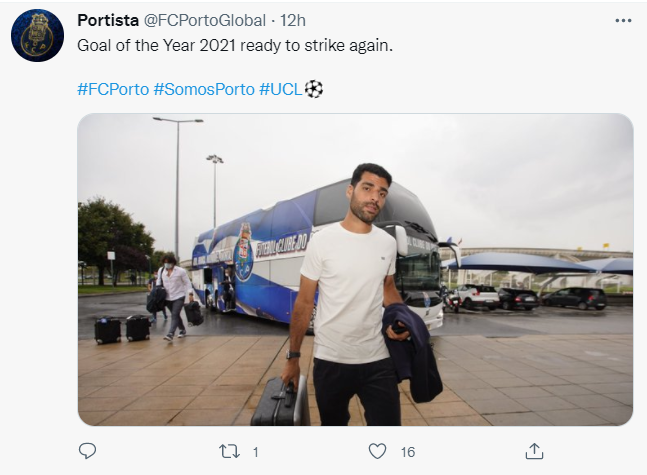
Task: Open the Portista profile avatar
Action: point(38,35)
